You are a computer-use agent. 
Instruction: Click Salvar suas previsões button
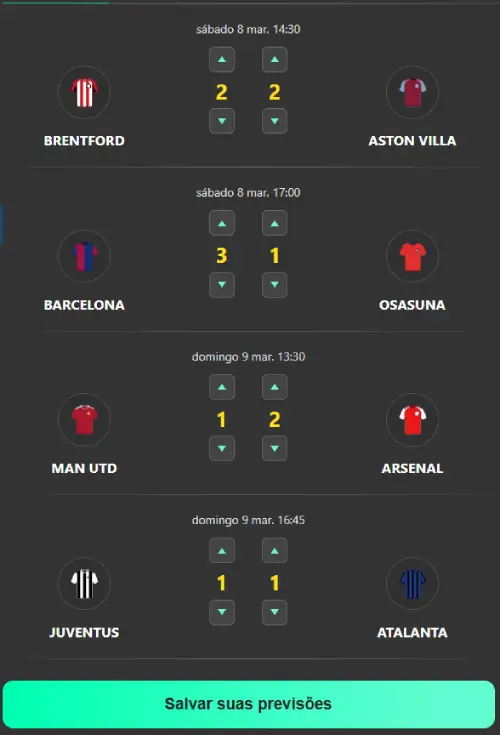pos(249,704)
